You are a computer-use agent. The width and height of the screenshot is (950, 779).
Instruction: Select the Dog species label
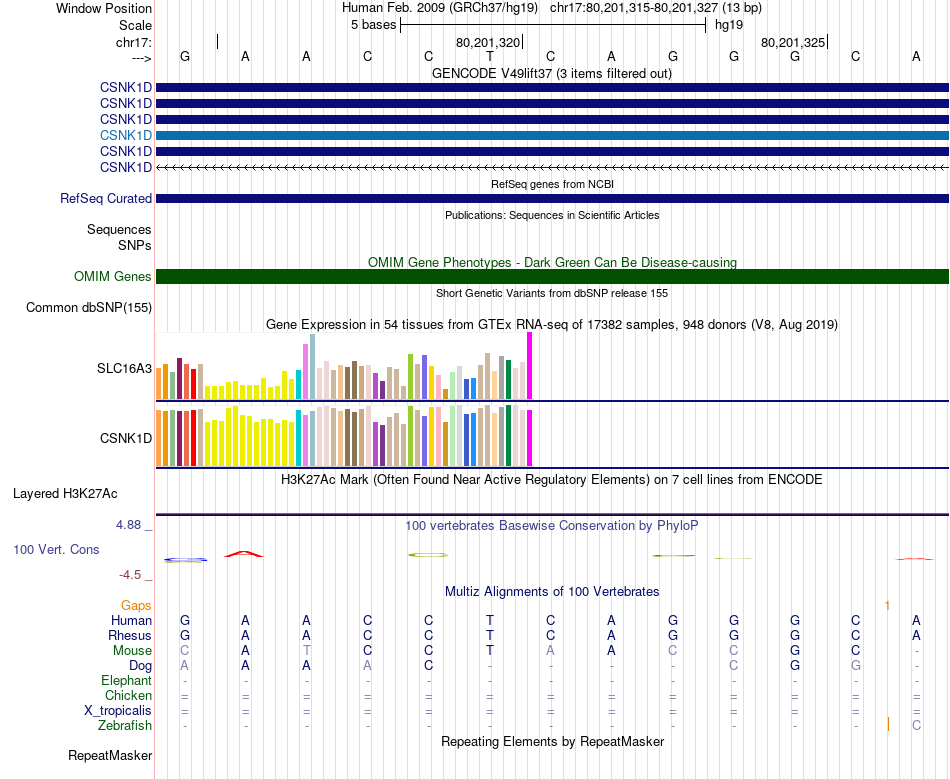pos(141,666)
